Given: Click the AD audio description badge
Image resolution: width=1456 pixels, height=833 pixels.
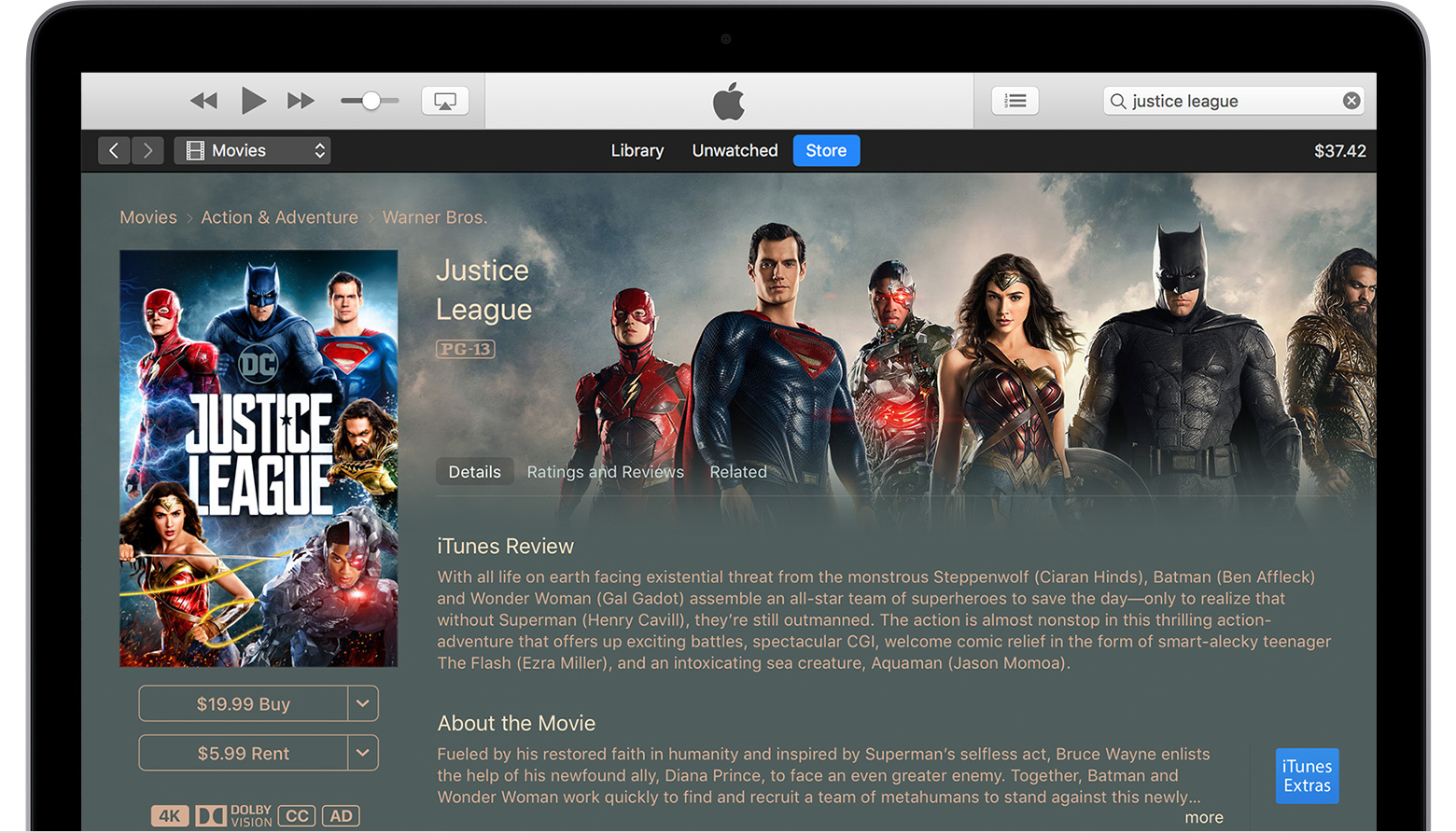Looking at the screenshot, I should 341,816.
